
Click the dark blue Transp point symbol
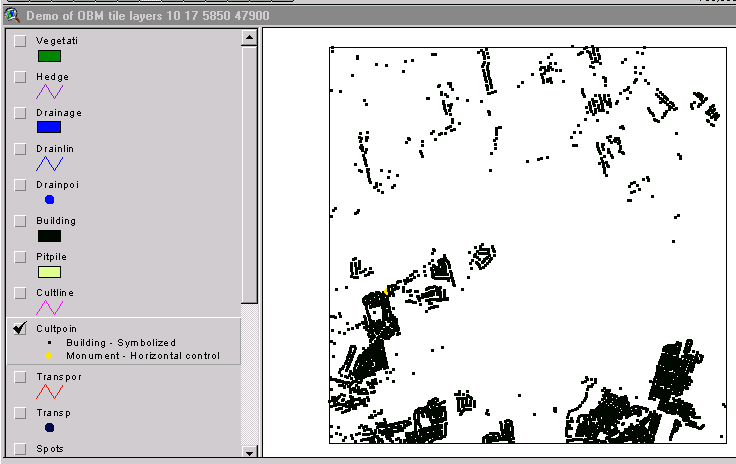coord(49,427)
